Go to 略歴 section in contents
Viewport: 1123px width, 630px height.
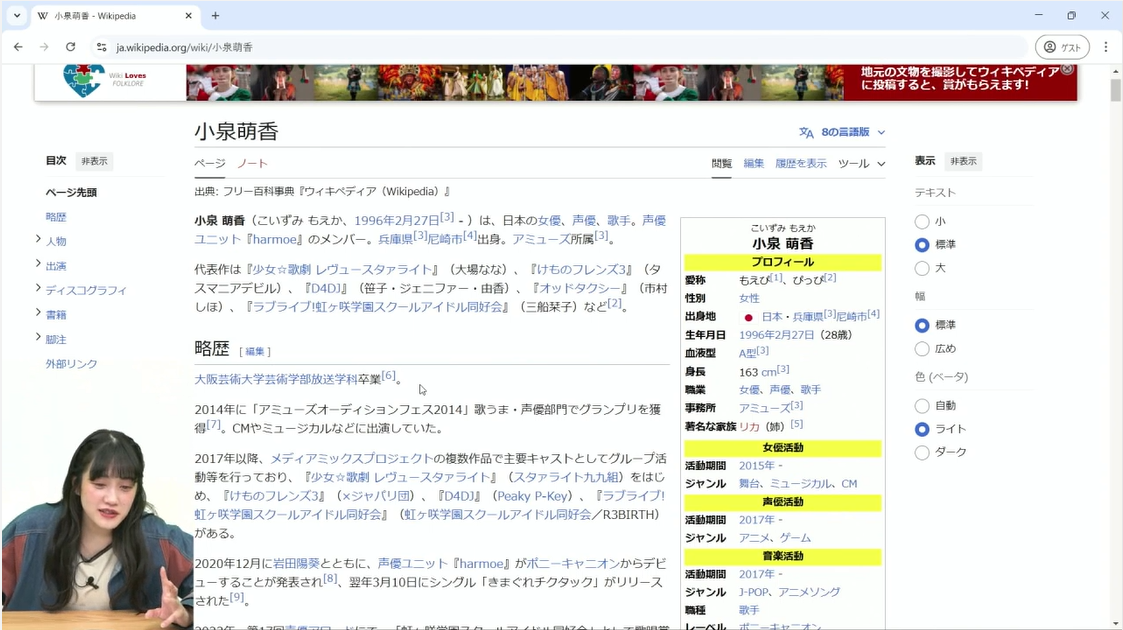click(x=56, y=217)
